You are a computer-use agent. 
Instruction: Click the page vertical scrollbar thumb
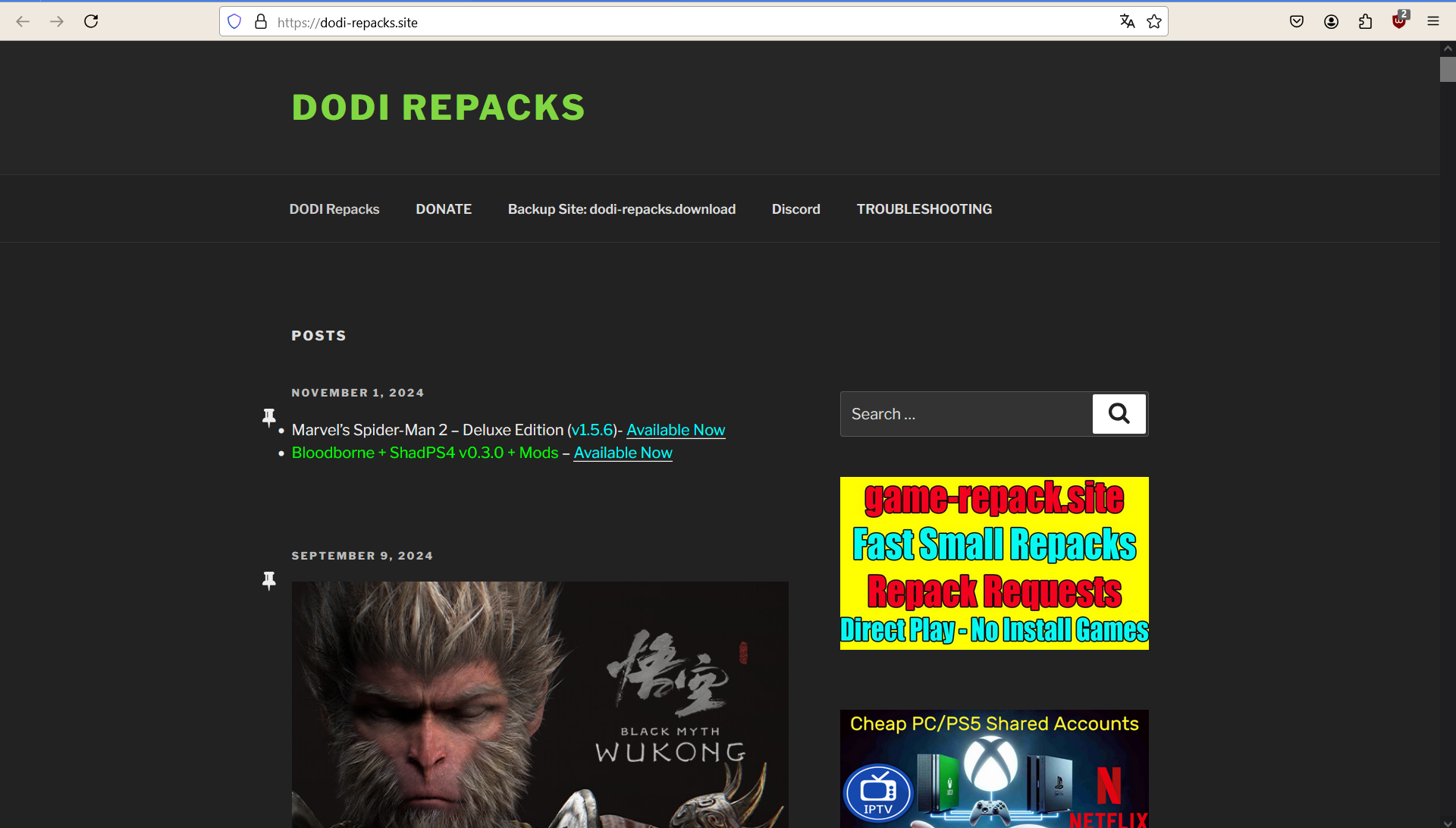click(1448, 69)
